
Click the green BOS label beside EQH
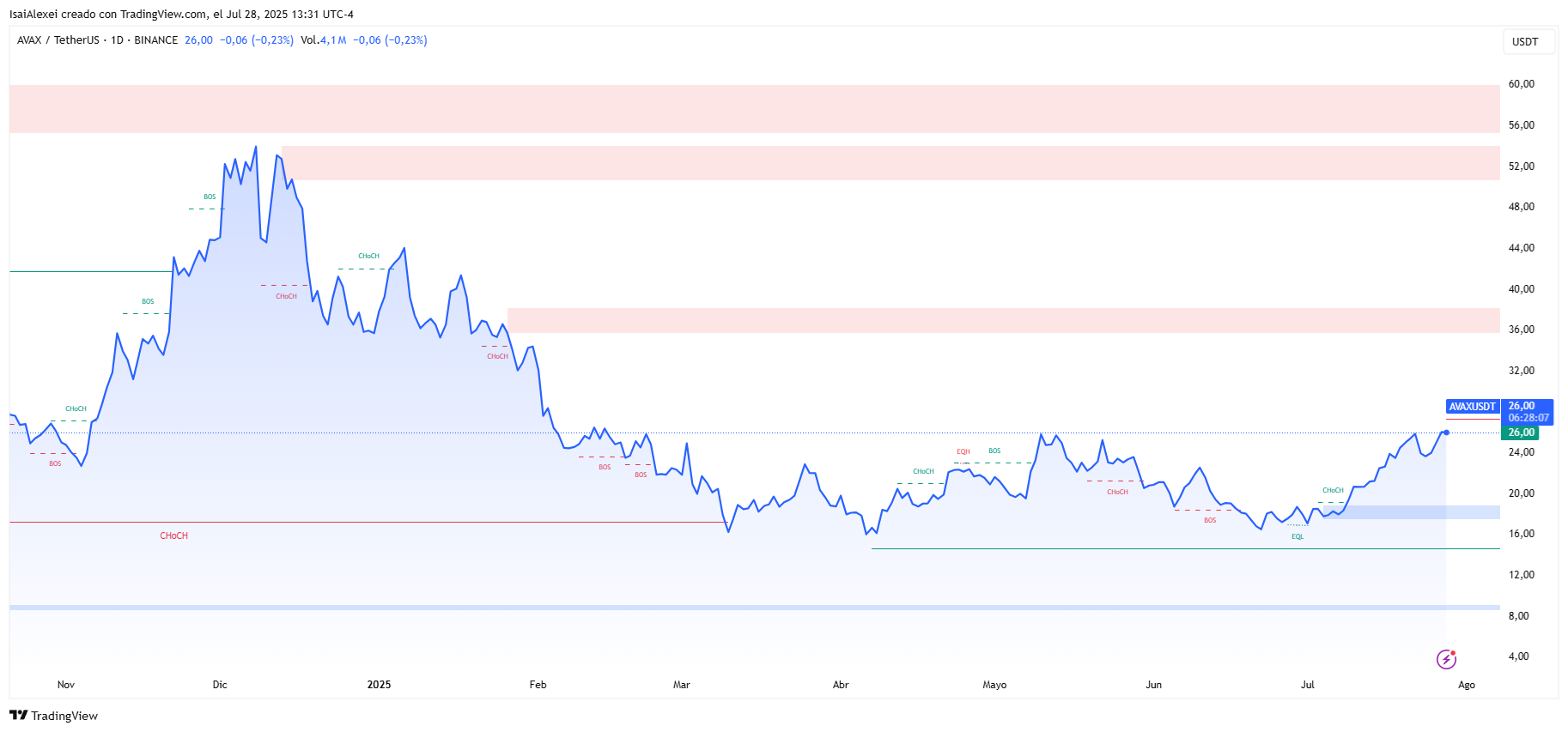(994, 451)
